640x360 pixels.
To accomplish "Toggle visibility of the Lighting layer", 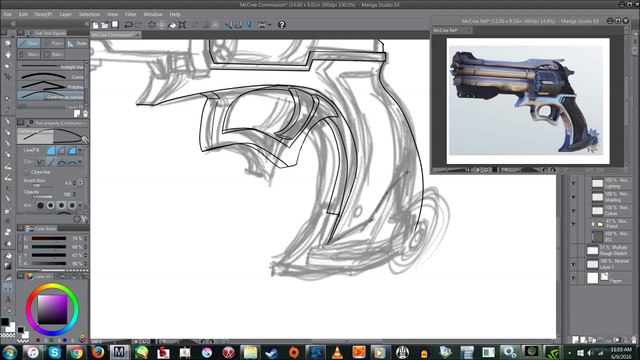I will coord(573,184).
